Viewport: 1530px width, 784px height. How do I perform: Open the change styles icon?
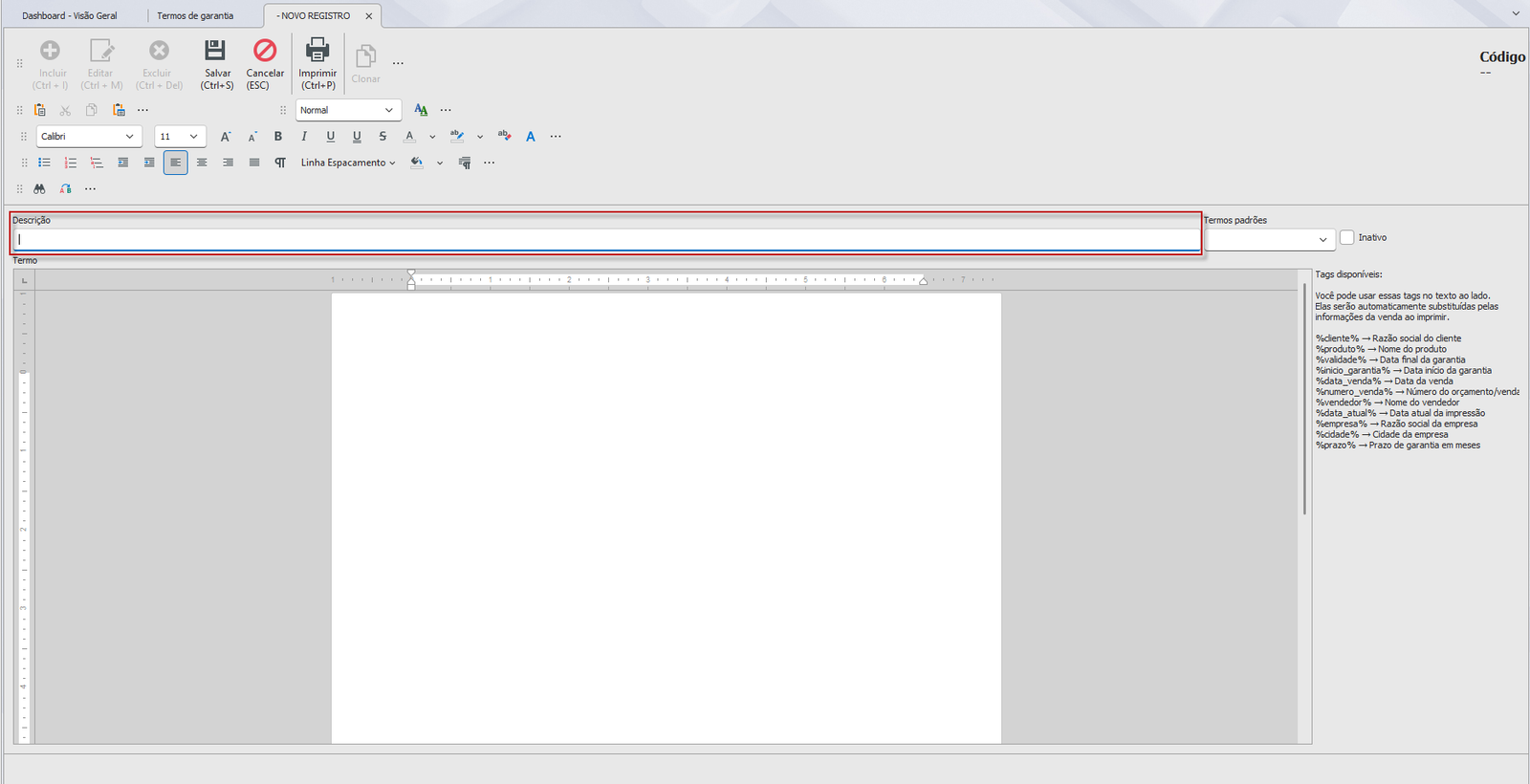[x=421, y=110]
